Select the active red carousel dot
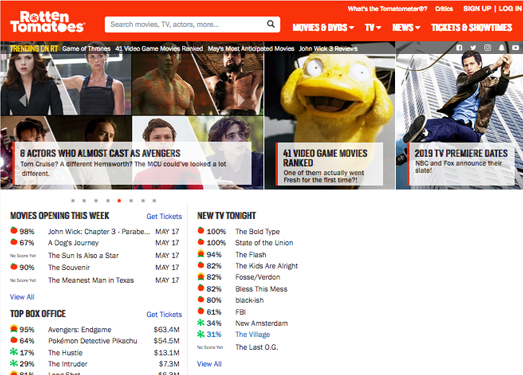The width and height of the screenshot is (523, 375). point(119,201)
